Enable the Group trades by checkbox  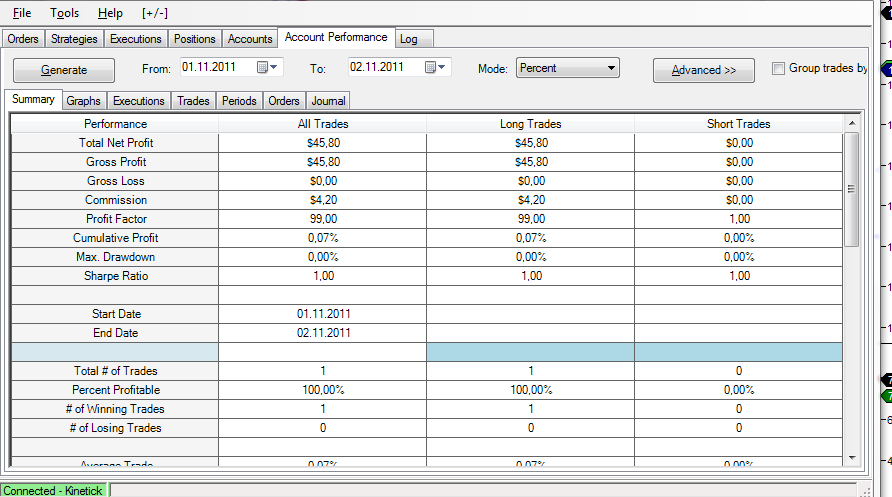pyautogui.click(x=778, y=68)
